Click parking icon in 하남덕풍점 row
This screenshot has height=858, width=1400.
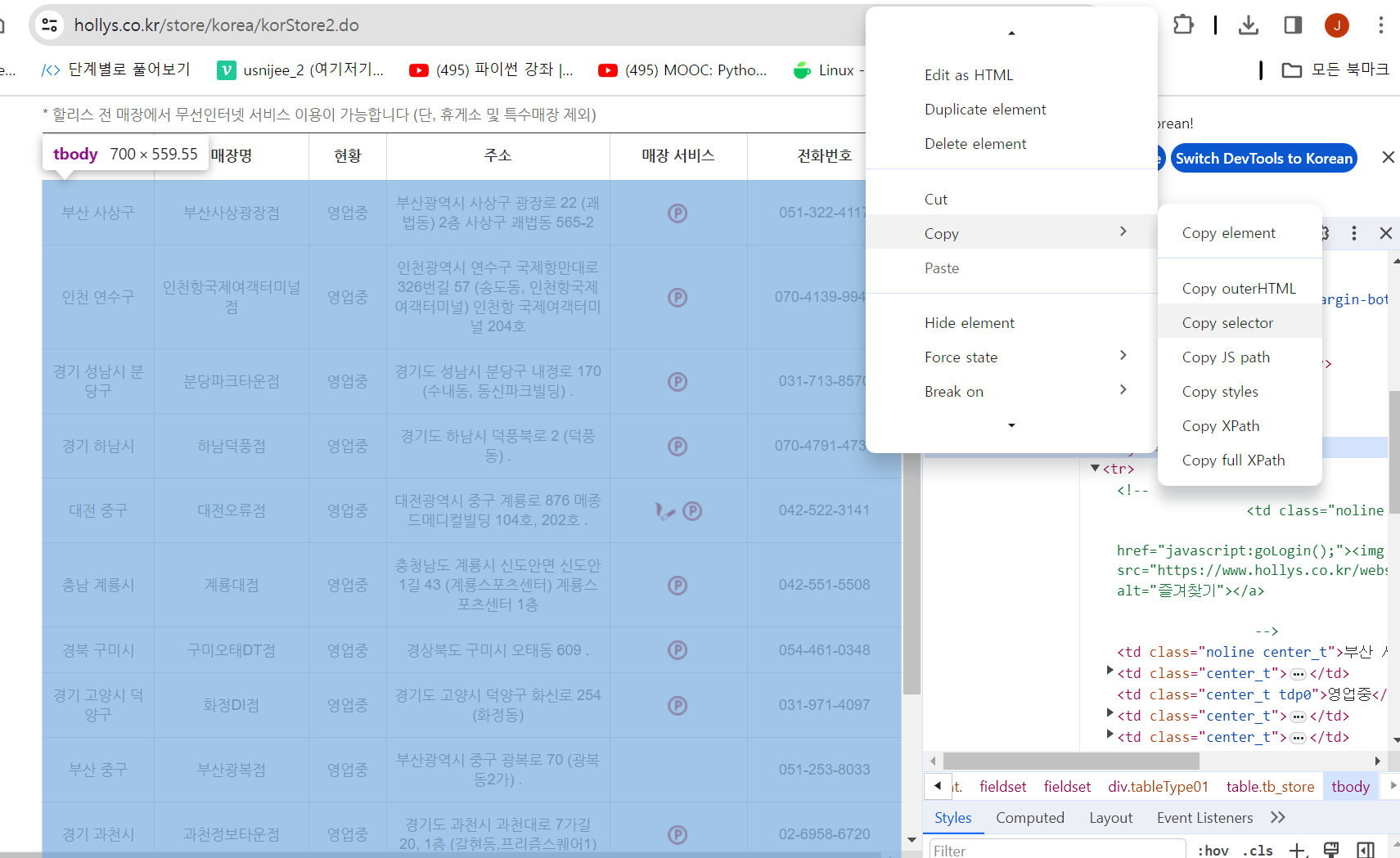tap(677, 446)
